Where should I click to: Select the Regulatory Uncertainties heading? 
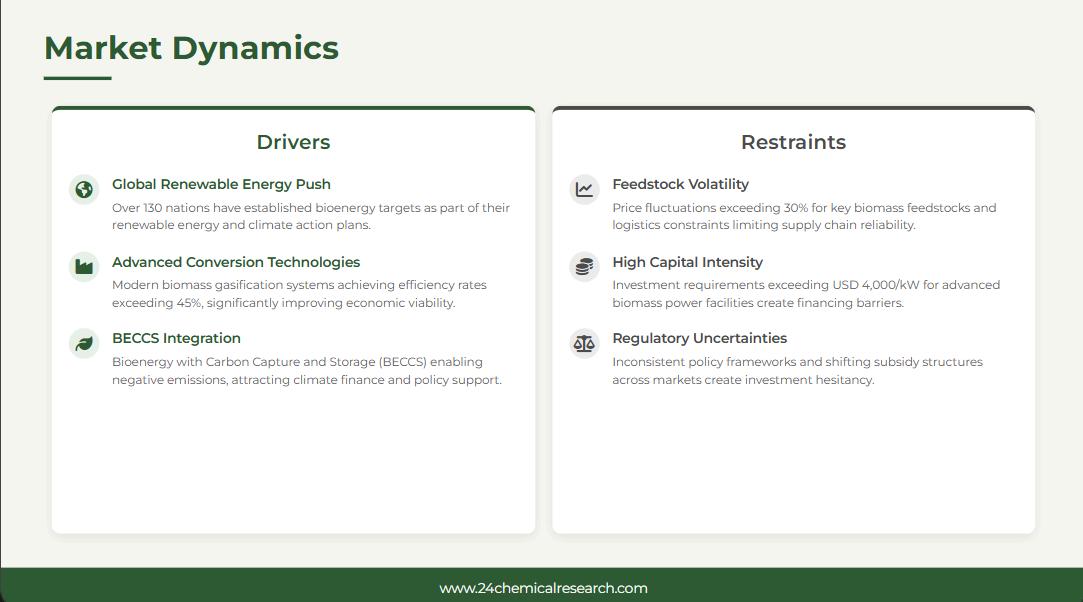tap(700, 338)
